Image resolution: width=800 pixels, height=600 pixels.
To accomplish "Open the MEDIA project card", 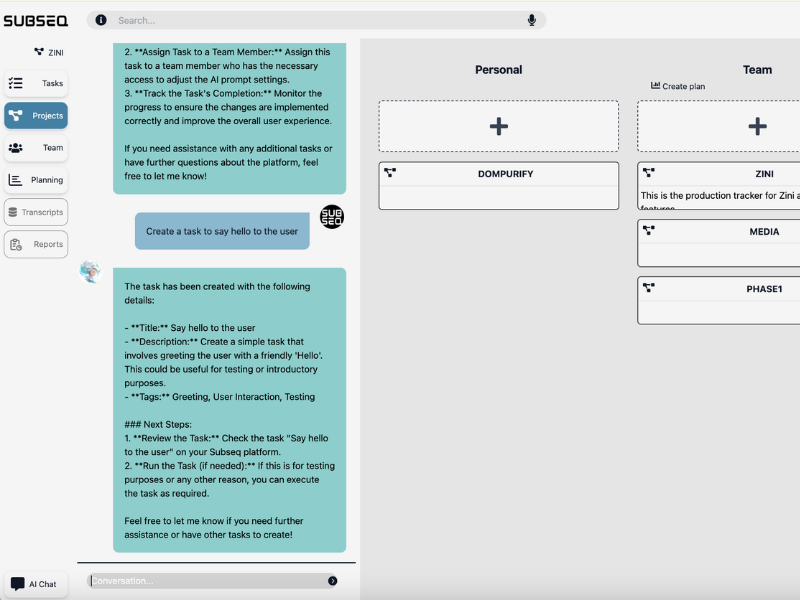I will tap(718, 243).
